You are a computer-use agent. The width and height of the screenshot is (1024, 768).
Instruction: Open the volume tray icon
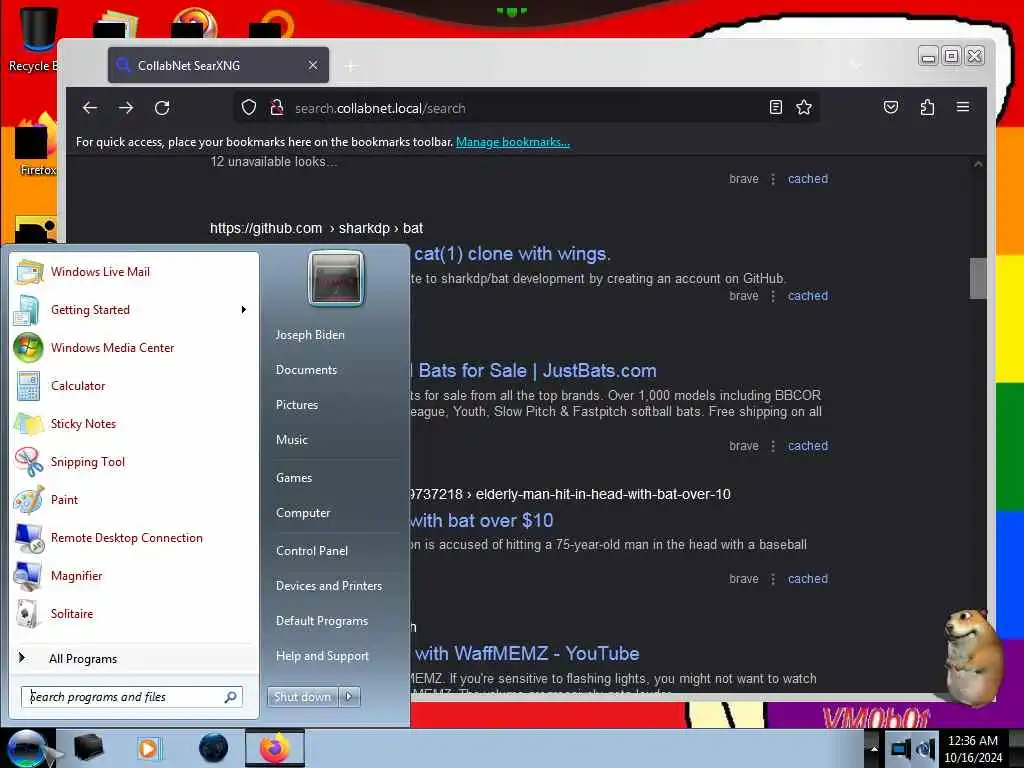[925, 749]
